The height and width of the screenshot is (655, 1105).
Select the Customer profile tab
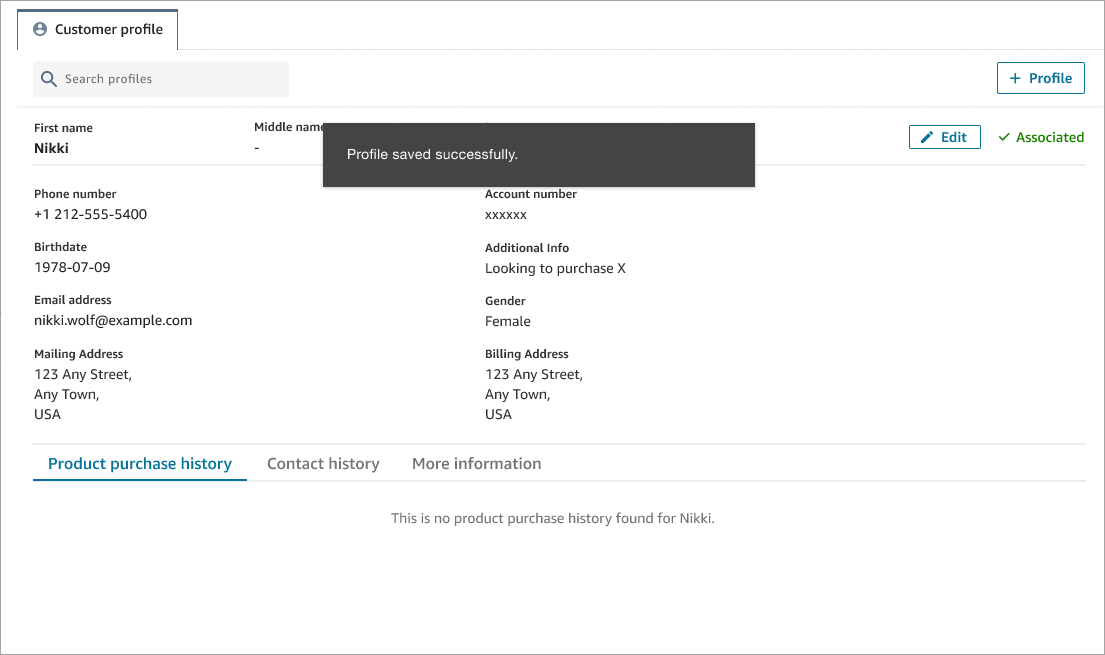[98, 30]
